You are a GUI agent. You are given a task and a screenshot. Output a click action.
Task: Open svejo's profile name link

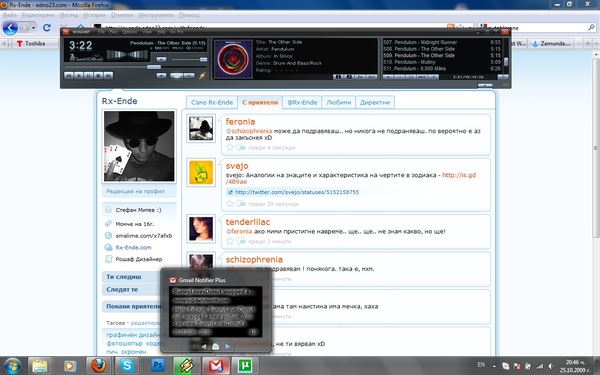point(237,166)
